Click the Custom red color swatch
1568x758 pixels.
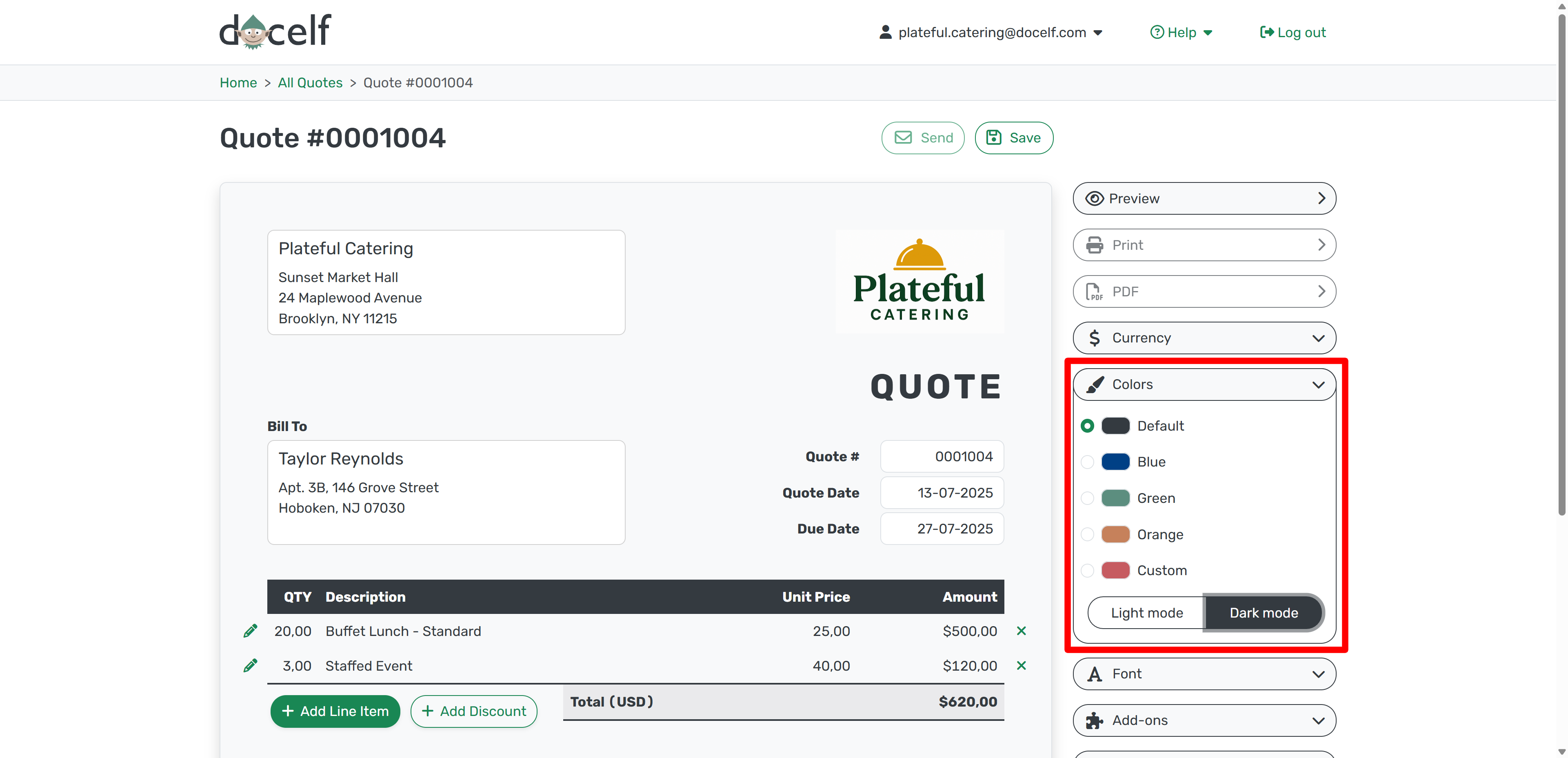[1115, 571]
